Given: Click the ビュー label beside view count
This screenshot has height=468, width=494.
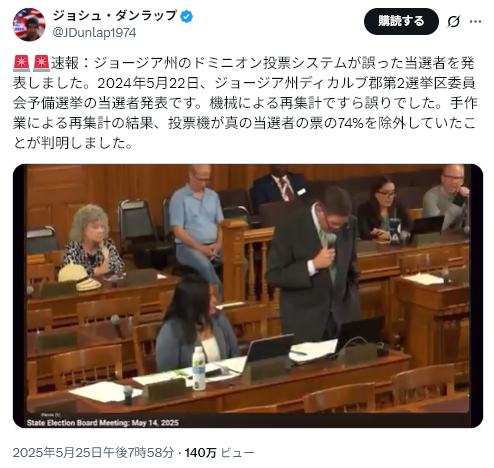Looking at the screenshot, I should point(237,452).
